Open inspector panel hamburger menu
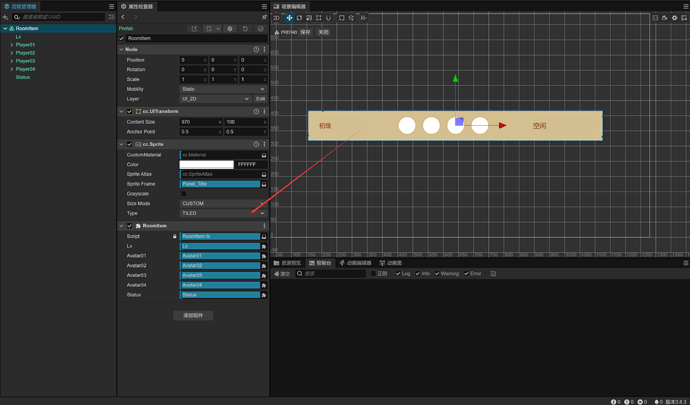690x405 pixels. point(264,6)
